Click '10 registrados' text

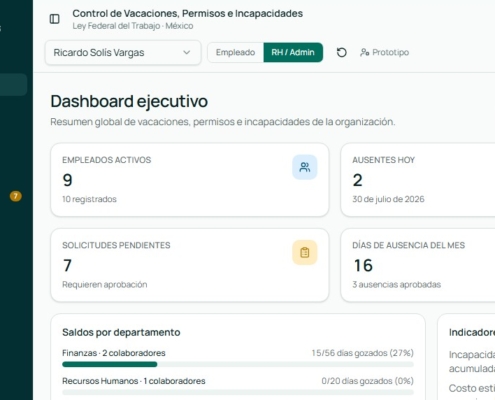(89, 199)
